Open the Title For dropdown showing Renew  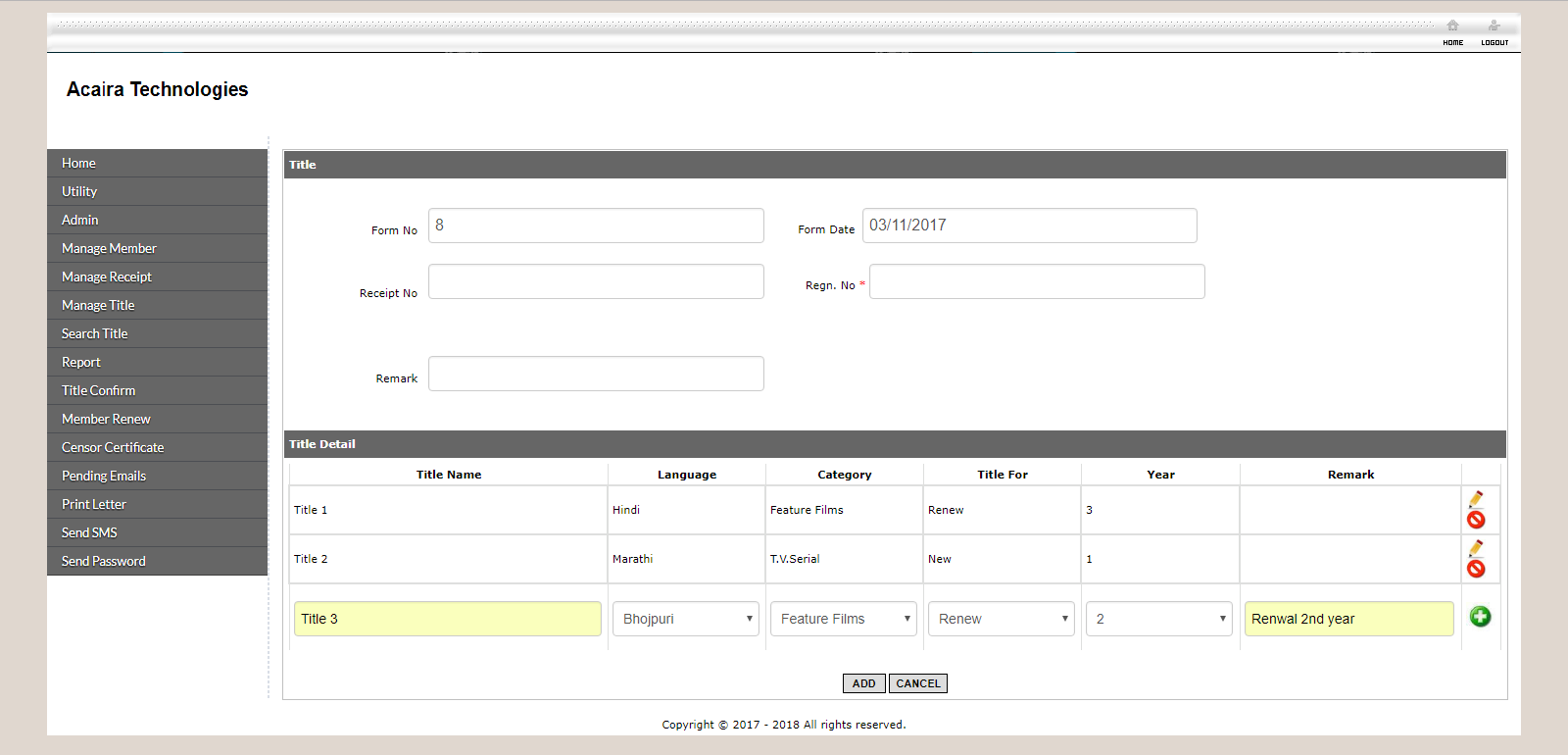pos(1002,619)
